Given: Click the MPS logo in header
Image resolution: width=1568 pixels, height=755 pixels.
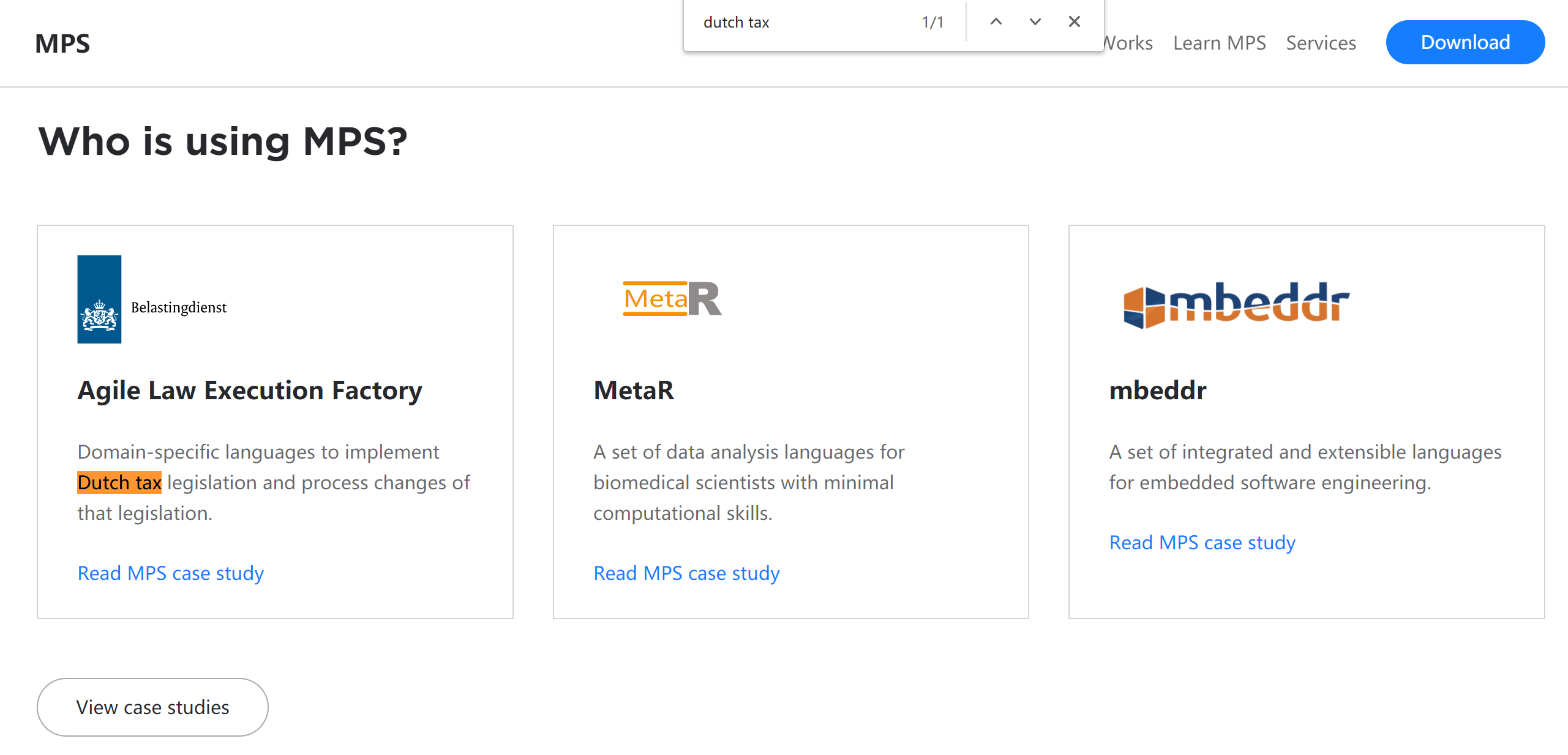Looking at the screenshot, I should click(x=62, y=43).
